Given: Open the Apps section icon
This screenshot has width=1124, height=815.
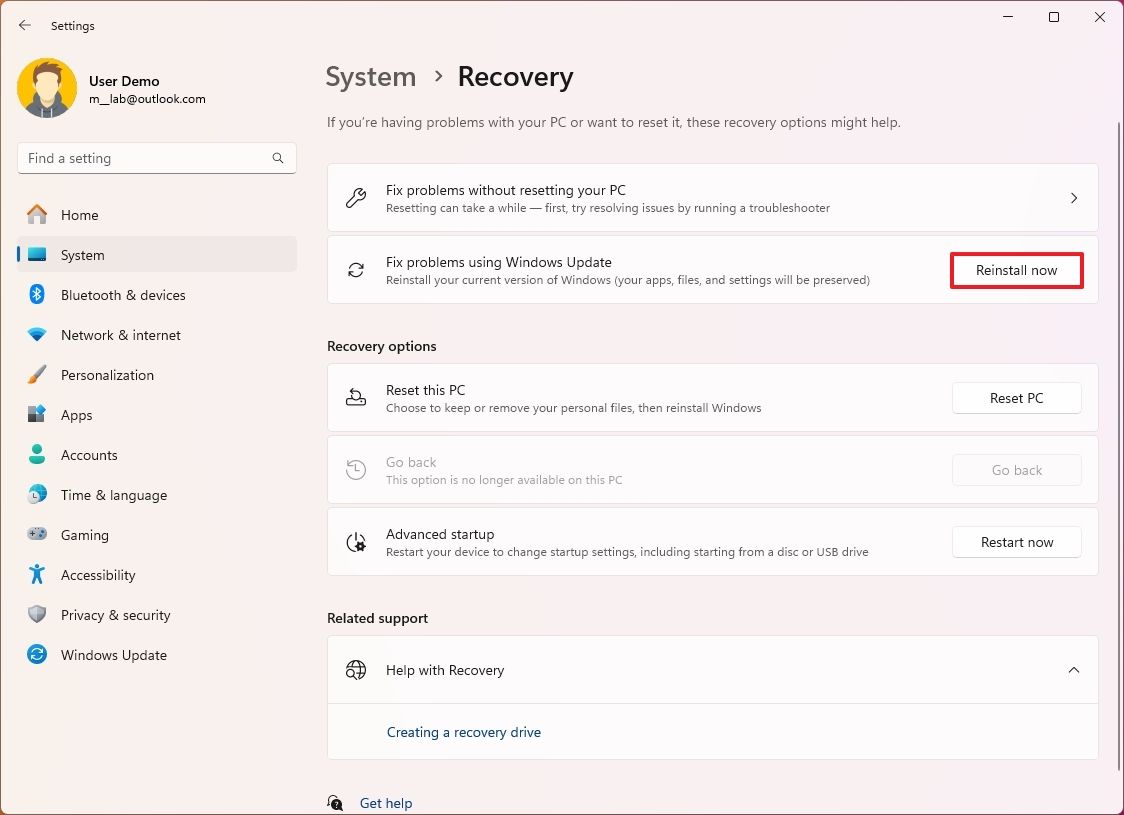Looking at the screenshot, I should pyautogui.click(x=38, y=414).
